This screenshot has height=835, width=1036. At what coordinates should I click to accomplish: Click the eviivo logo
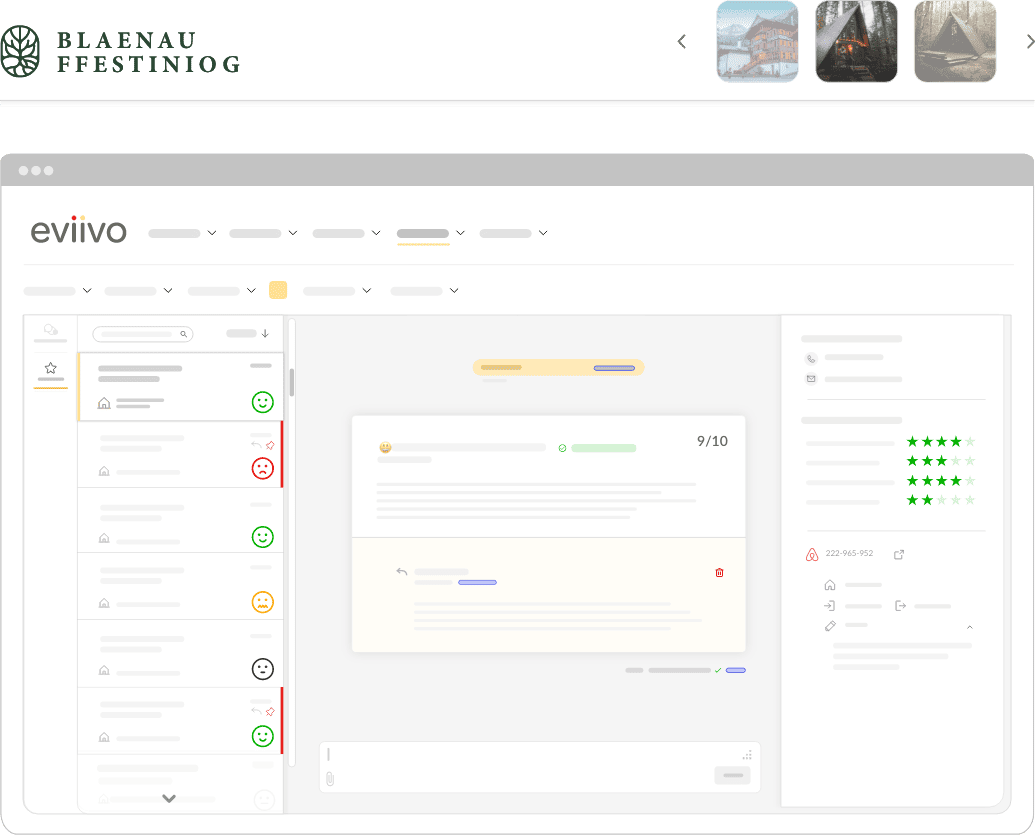tap(78, 229)
